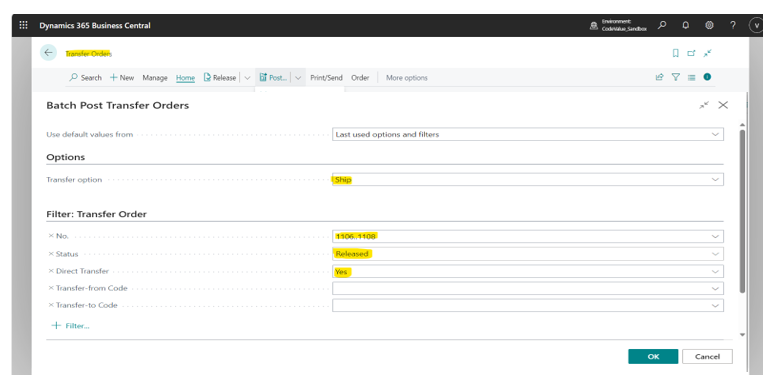The height and width of the screenshot is (377, 766).
Task: Open the notifications bell
Action: (x=686, y=25)
